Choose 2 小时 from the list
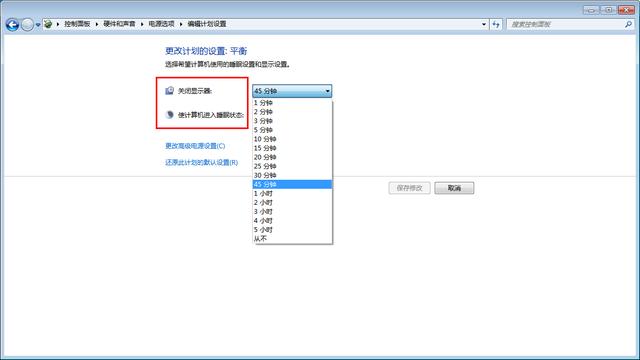Screen dimensions: 640x360 (292, 202)
